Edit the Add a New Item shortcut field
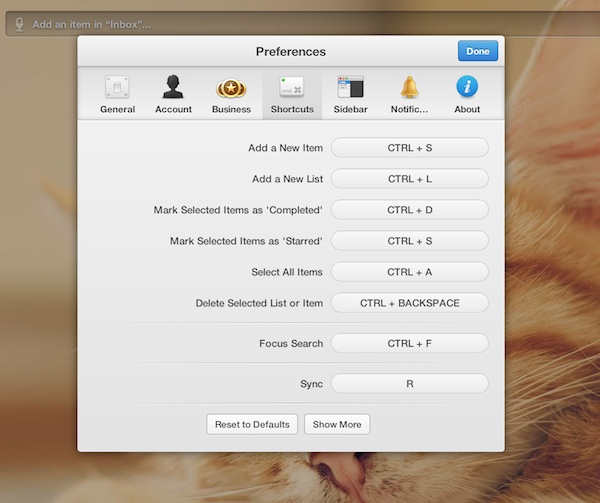Viewport: 600px width, 503px height. coord(410,148)
